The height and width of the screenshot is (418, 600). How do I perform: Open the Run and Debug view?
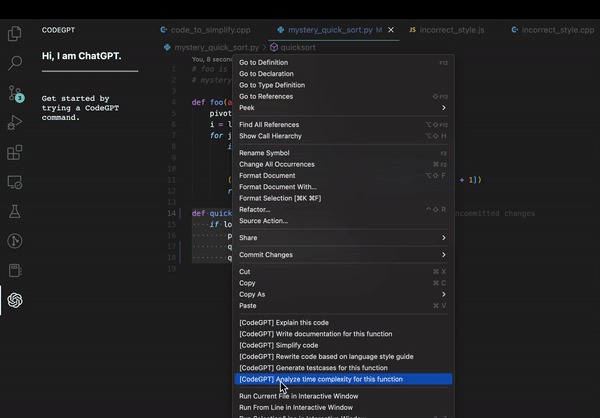[15, 122]
